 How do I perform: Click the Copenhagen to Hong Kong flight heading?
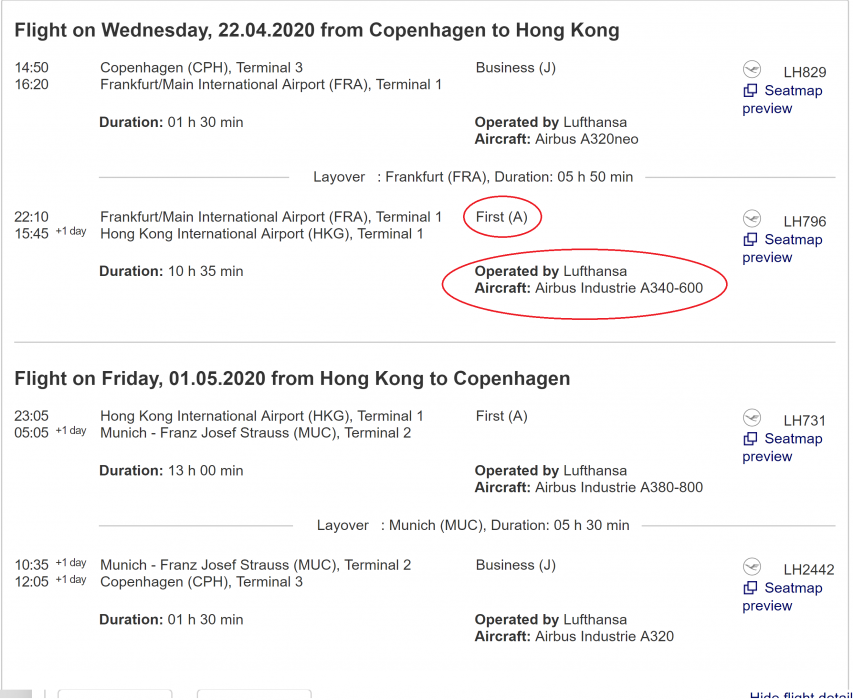(x=317, y=30)
